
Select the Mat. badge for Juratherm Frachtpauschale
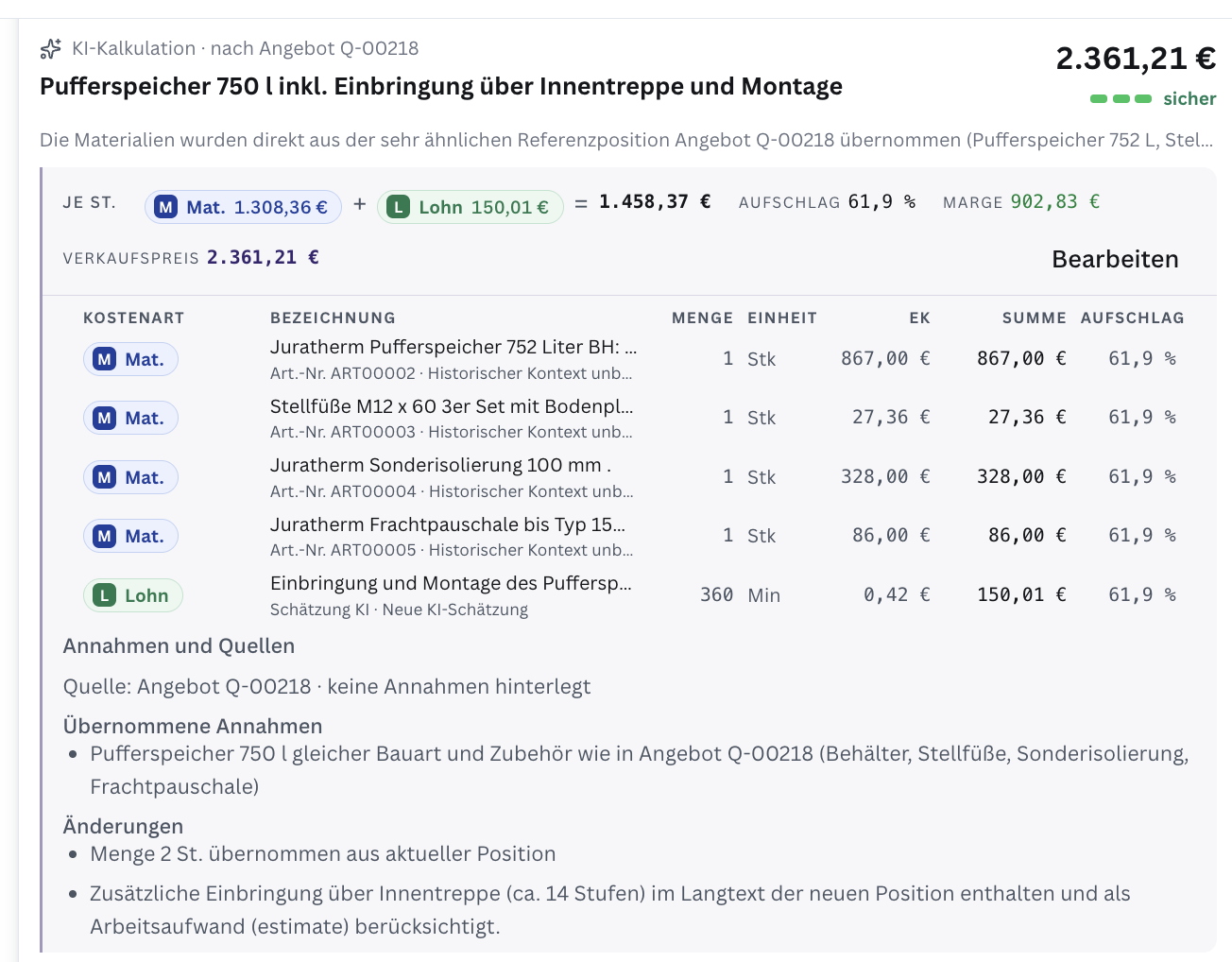pos(131,536)
